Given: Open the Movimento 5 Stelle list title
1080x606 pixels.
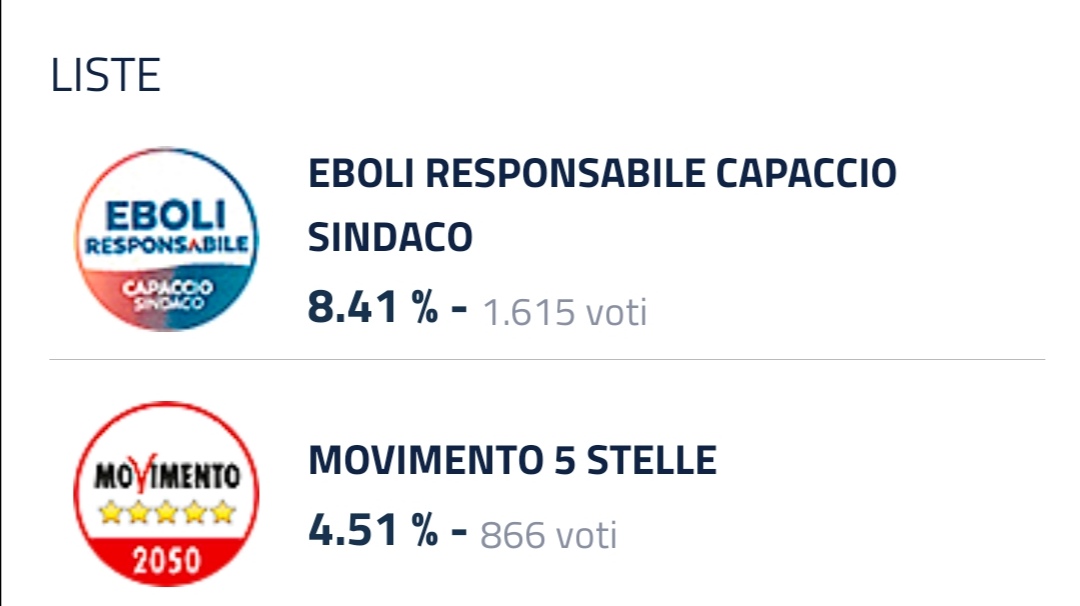Looking at the screenshot, I should tap(512, 460).
